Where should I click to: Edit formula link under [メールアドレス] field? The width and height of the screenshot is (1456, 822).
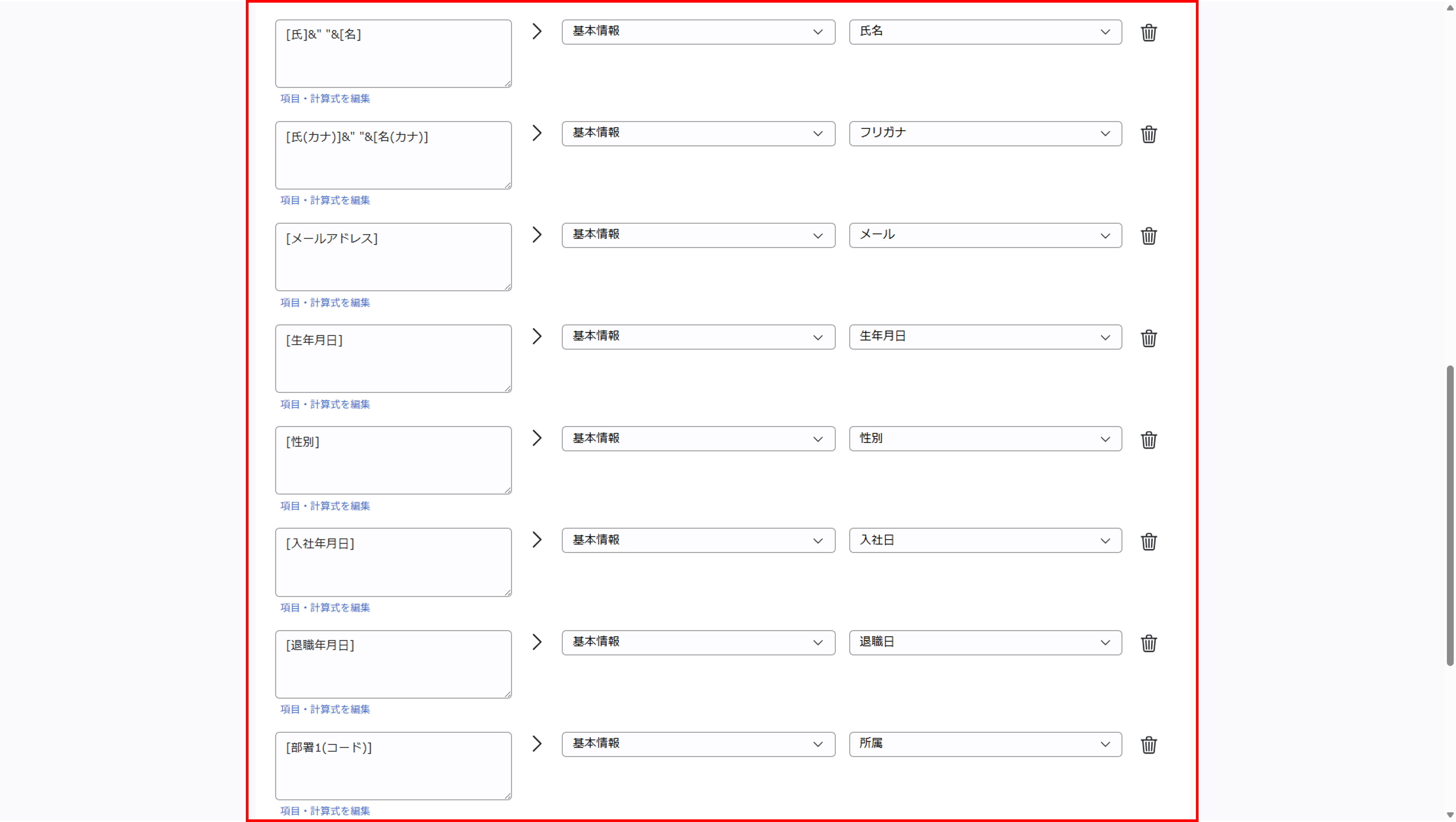click(x=325, y=303)
